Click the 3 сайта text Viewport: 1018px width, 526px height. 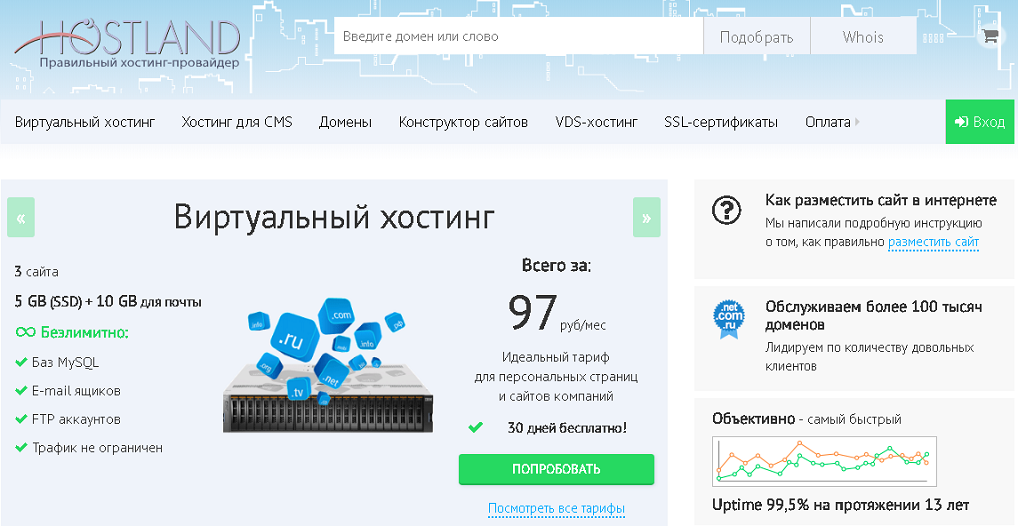(36, 271)
